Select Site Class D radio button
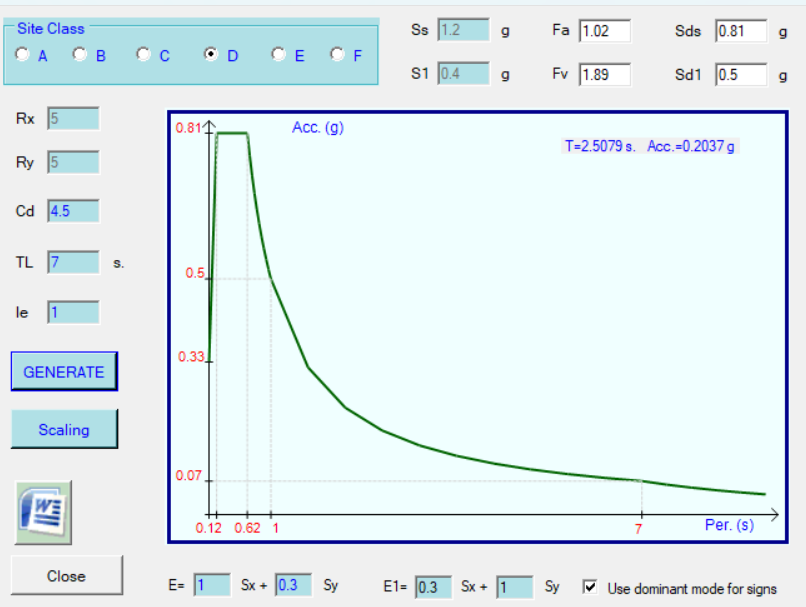The image size is (806, 607). [211, 54]
